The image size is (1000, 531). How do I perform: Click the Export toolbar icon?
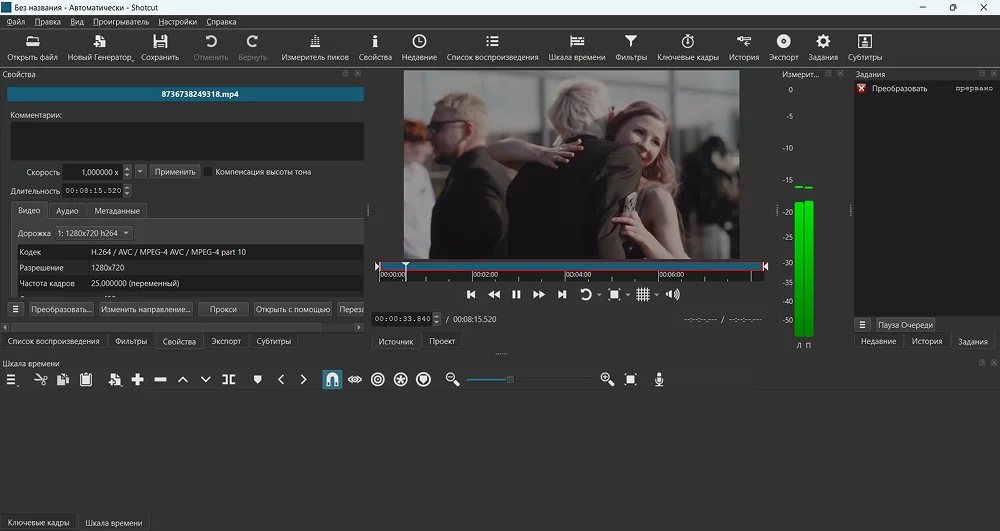click(783, 47)
